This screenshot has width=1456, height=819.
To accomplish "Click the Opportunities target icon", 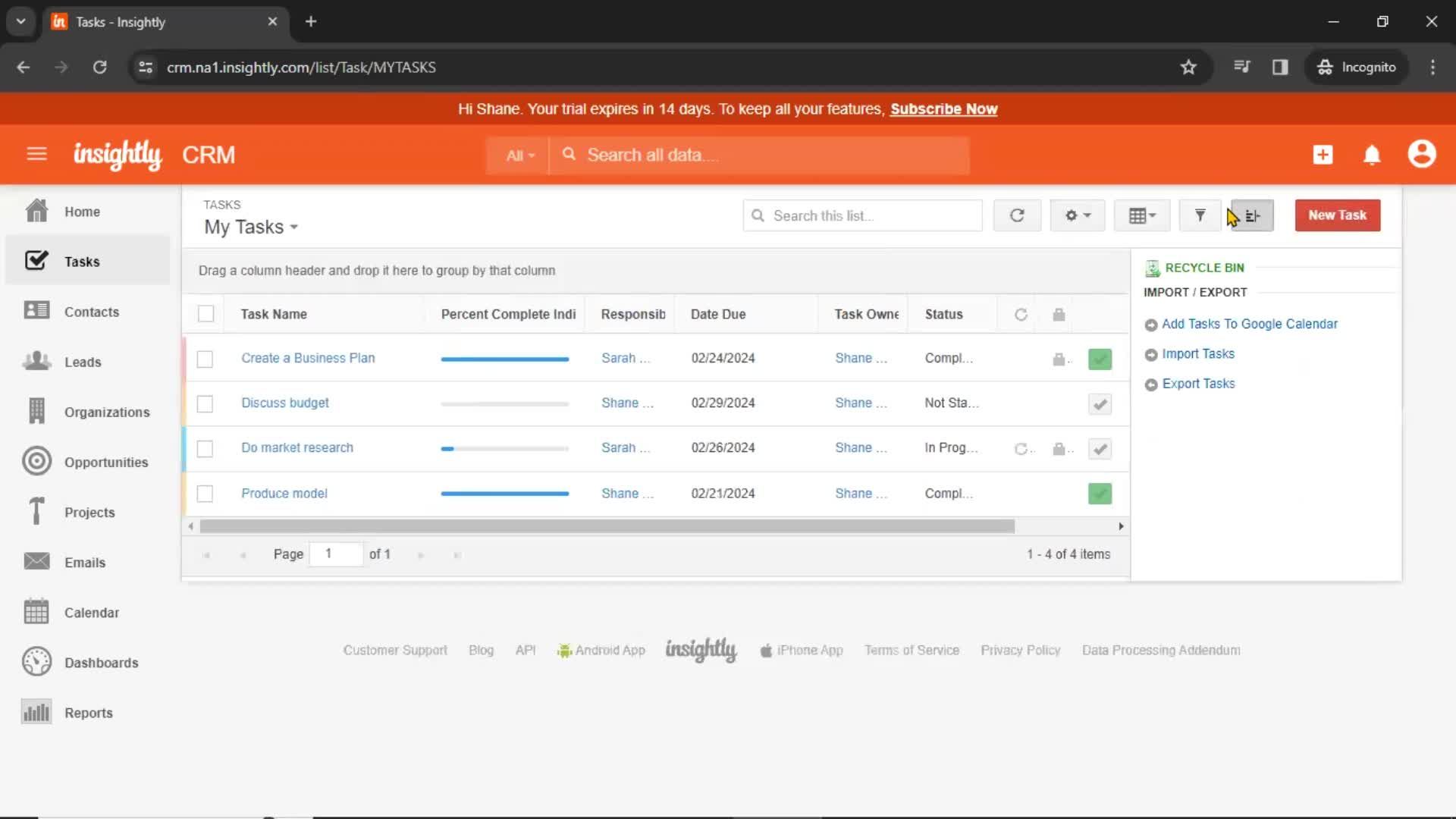I will coord(36,461).
